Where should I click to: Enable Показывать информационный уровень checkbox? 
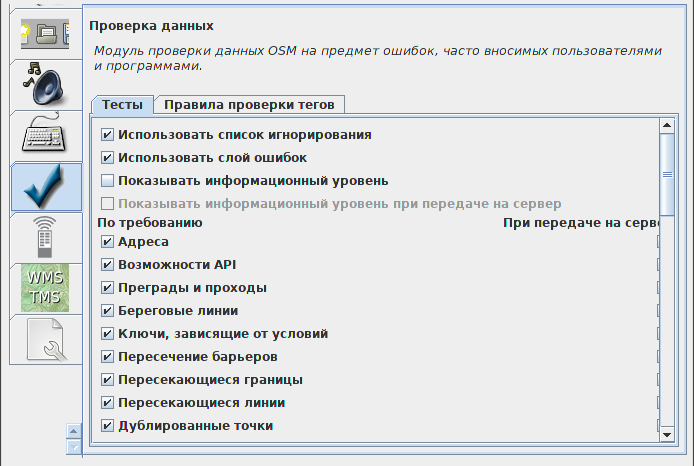pos(107,181)
